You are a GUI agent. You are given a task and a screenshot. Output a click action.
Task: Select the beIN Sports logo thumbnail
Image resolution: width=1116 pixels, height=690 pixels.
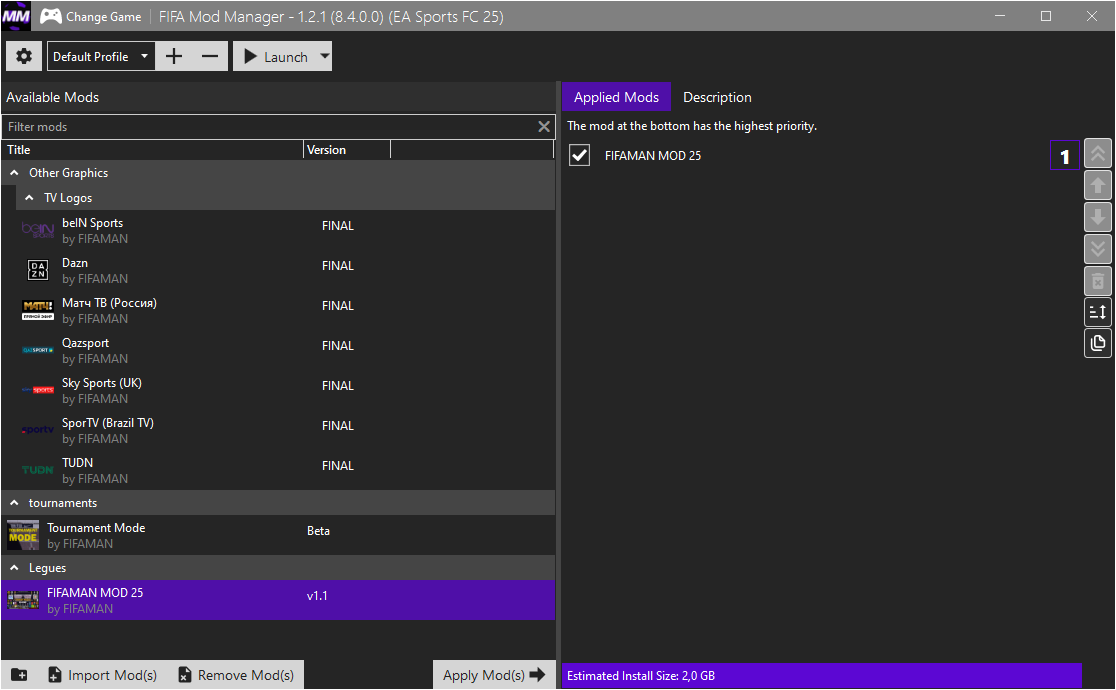coord(38,230)
